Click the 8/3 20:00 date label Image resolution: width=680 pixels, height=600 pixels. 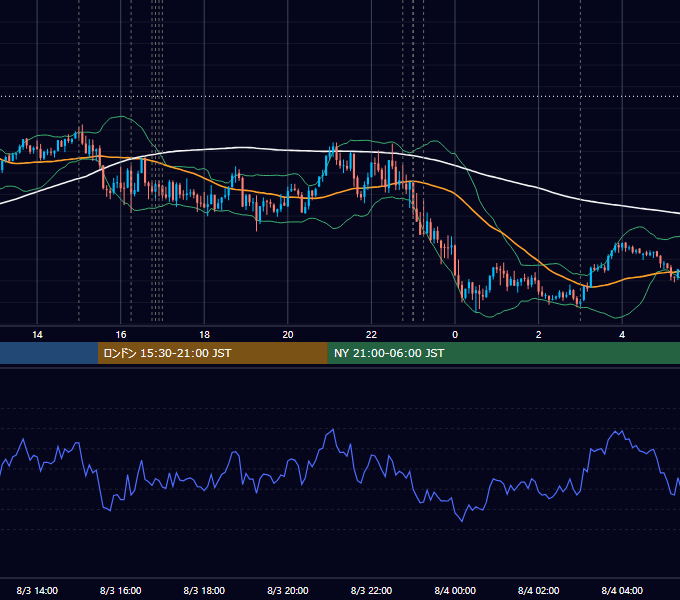(x=288, y=590)
